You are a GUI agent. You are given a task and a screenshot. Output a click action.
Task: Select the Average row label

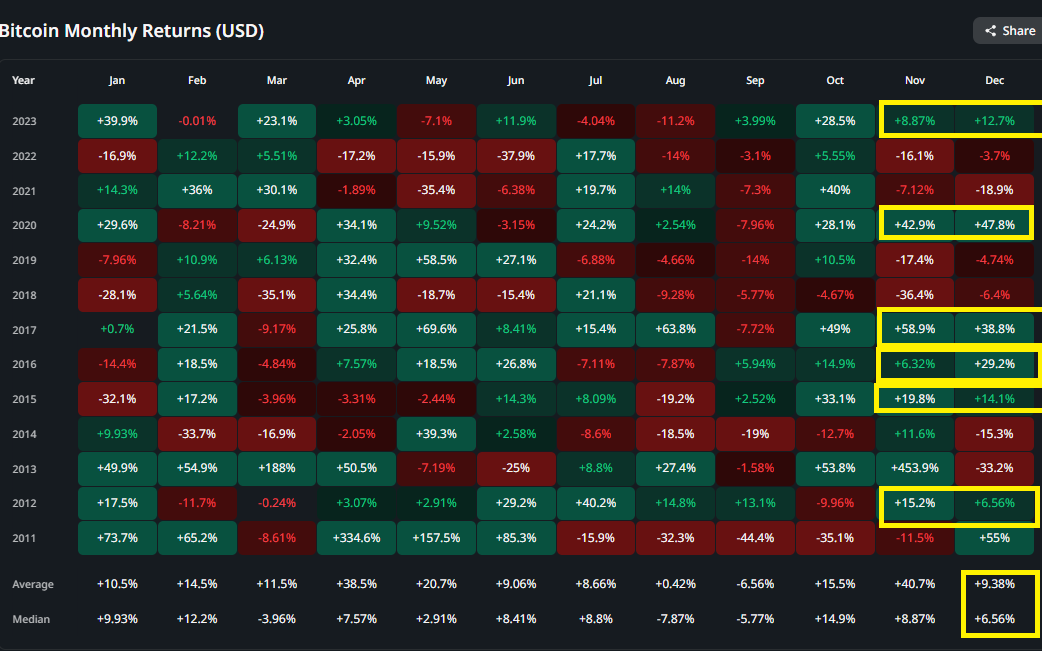pos(33,585)
